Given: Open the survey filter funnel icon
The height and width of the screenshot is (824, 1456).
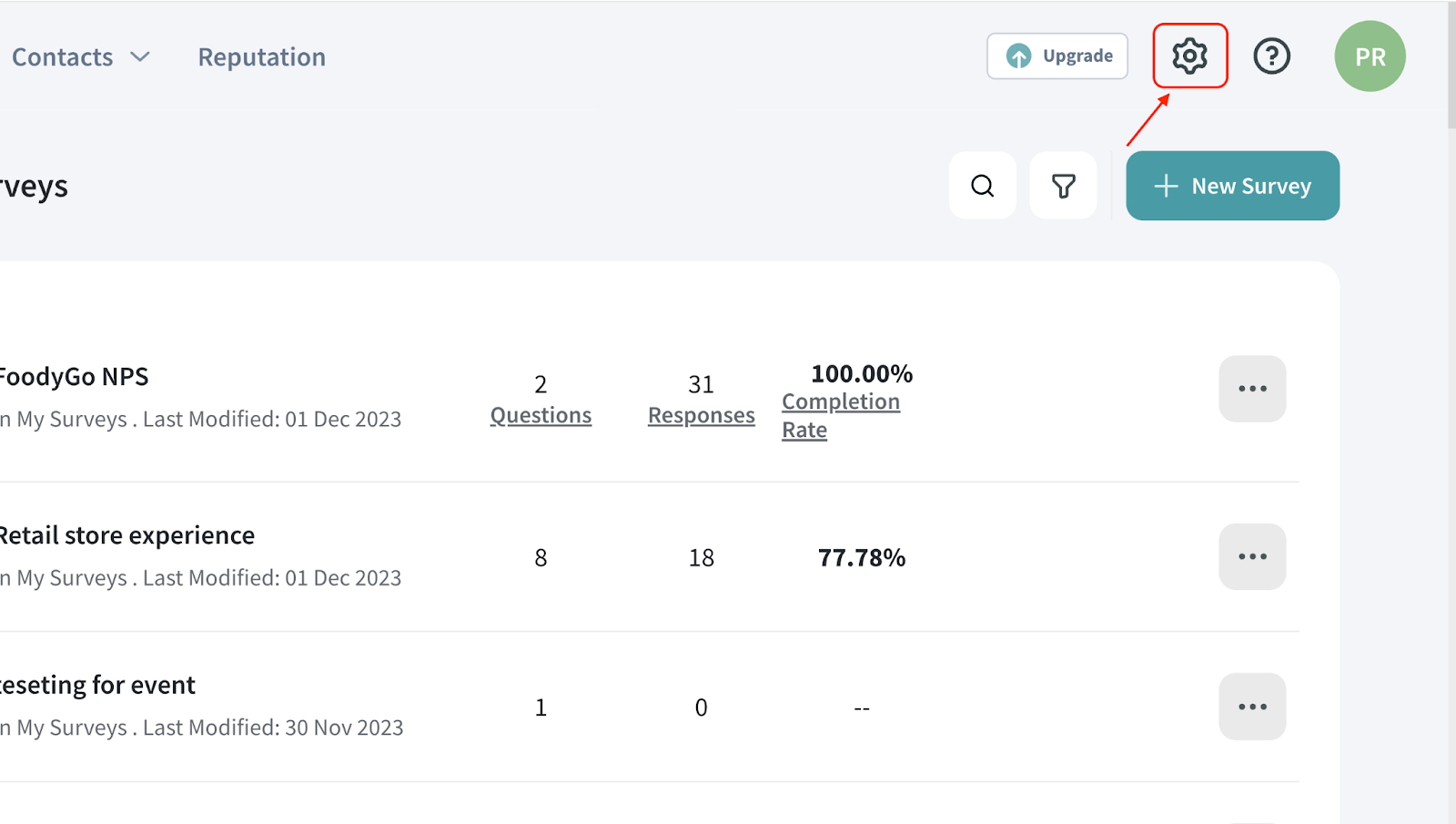Looking at the screenshot, I should [x=1063, y=186].
